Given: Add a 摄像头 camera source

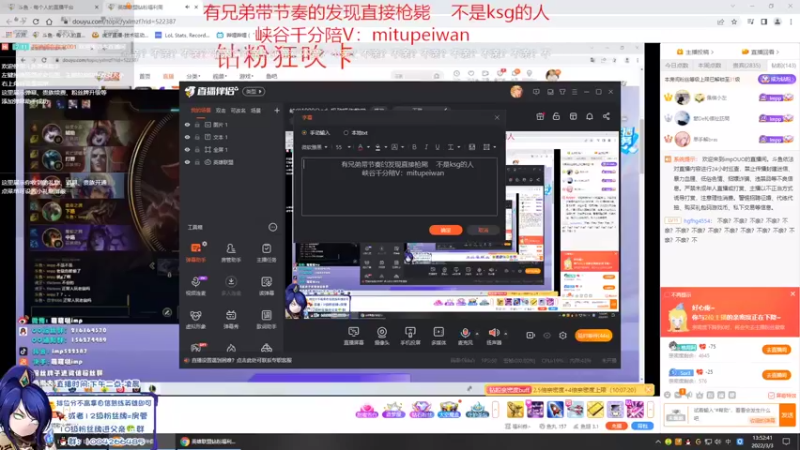Looking at the screenshot, I should click(x=382, y=336).
